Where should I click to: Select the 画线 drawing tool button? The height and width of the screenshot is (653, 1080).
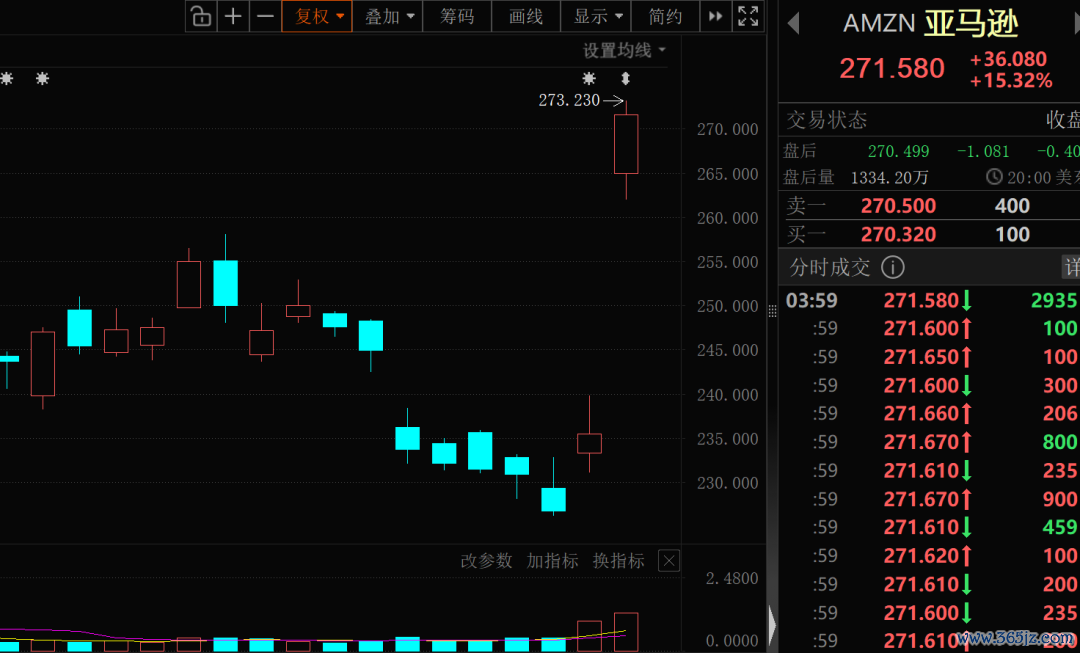[526, 17]
